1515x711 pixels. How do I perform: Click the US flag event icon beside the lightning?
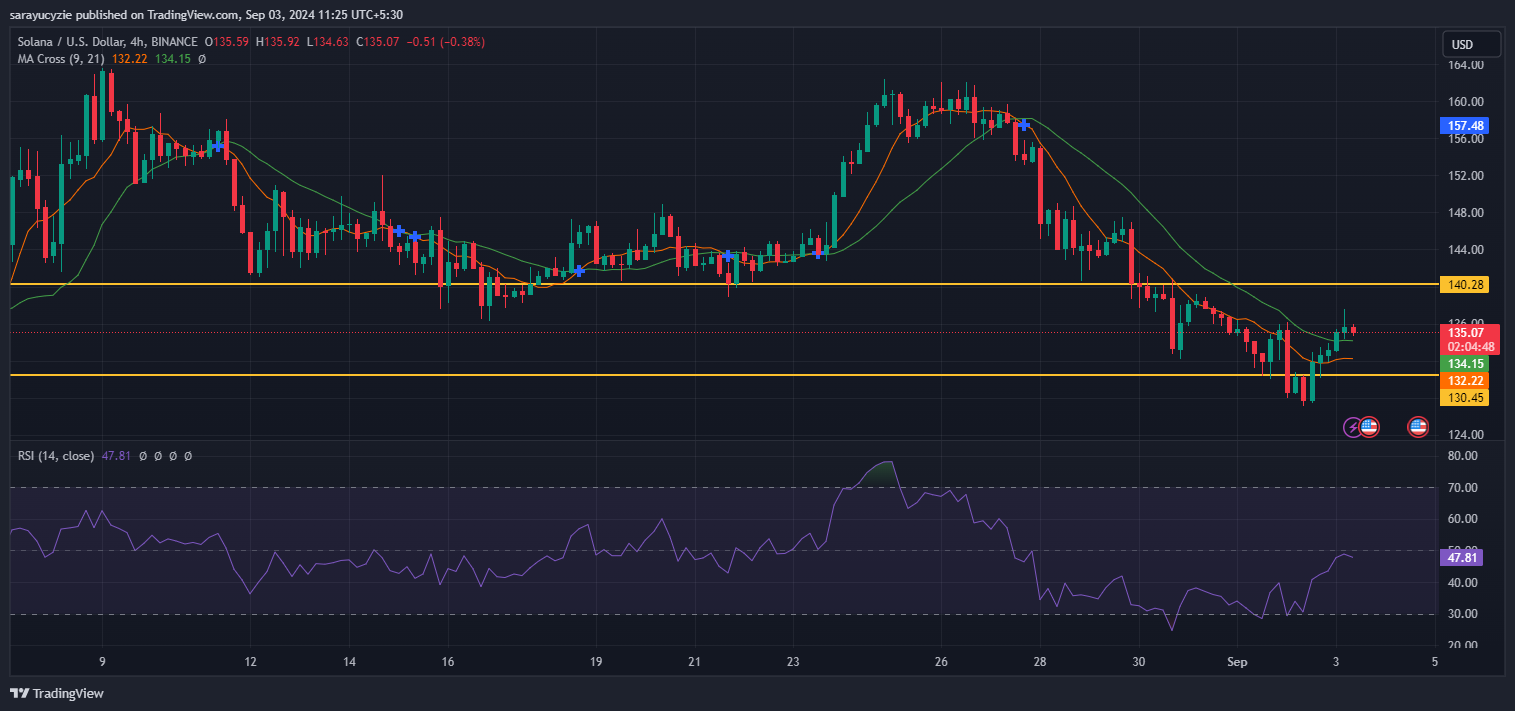click(1369, 427)
